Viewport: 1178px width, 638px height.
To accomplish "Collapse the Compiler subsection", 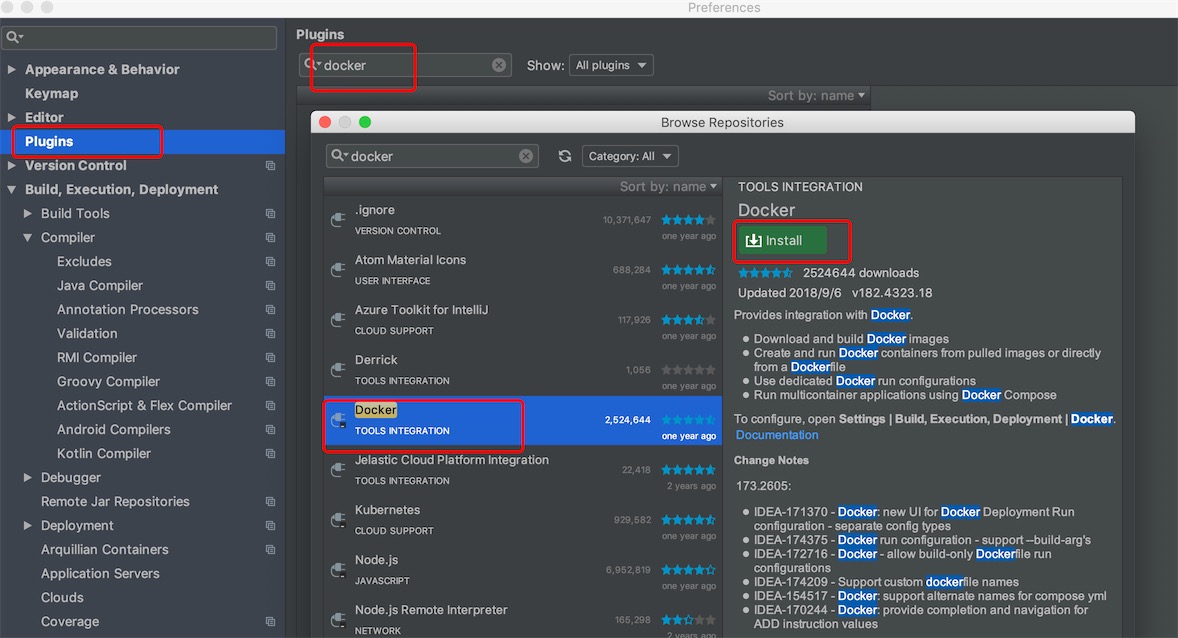I will coord(28,237).
